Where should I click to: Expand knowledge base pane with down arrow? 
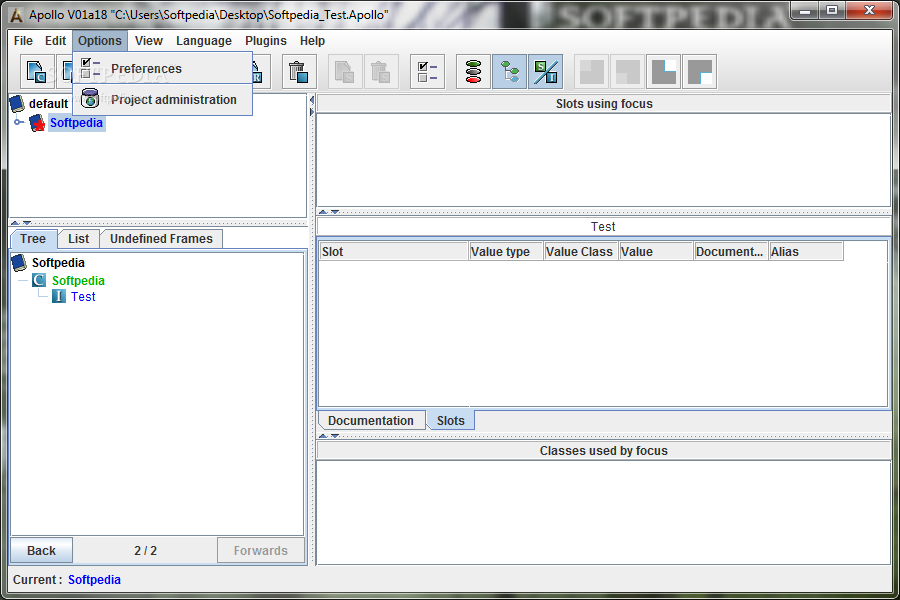pos(27,223)
